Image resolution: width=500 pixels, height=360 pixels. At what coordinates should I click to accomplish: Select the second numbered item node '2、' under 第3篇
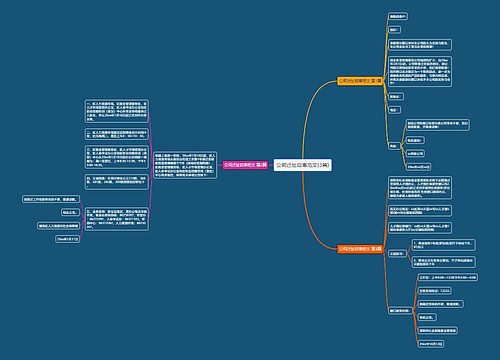pyautogui.click(x=444, y=262)
